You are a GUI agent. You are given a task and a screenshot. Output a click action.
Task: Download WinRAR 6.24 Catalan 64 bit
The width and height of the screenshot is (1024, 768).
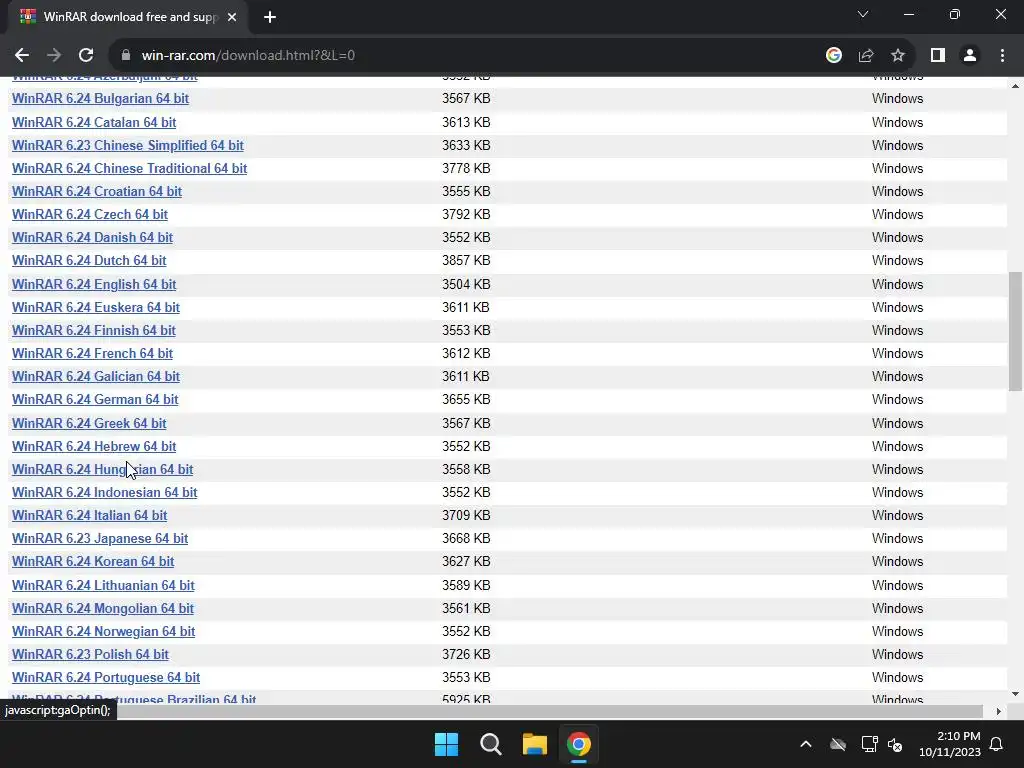(x=94, y=122)
